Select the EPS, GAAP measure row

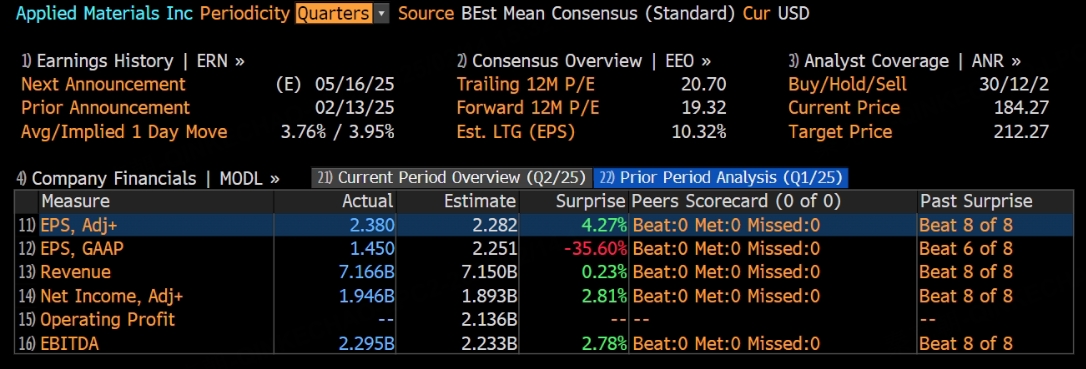click(x=544, y=249)
